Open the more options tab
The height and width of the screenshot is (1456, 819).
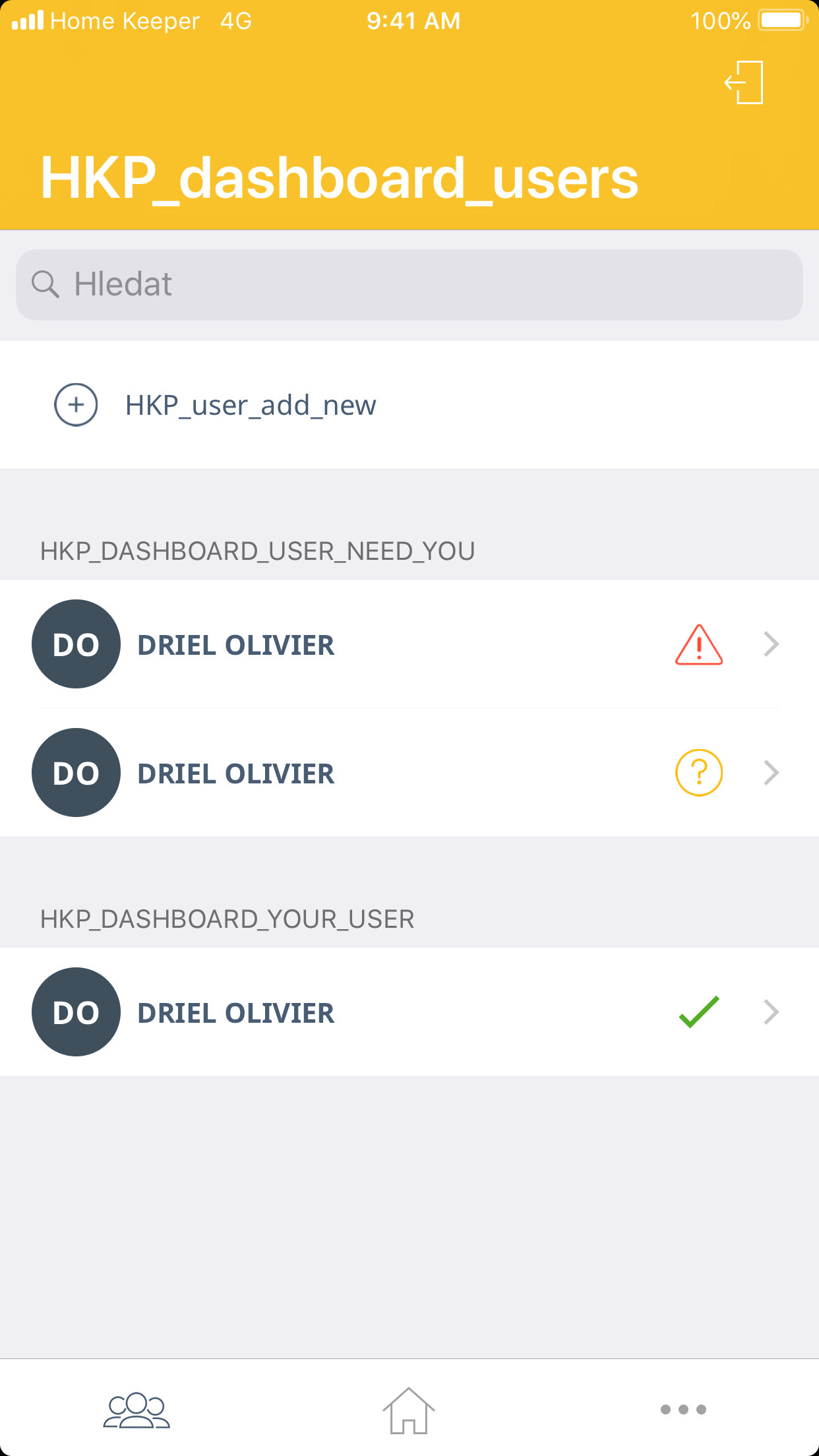[683, 1410]
